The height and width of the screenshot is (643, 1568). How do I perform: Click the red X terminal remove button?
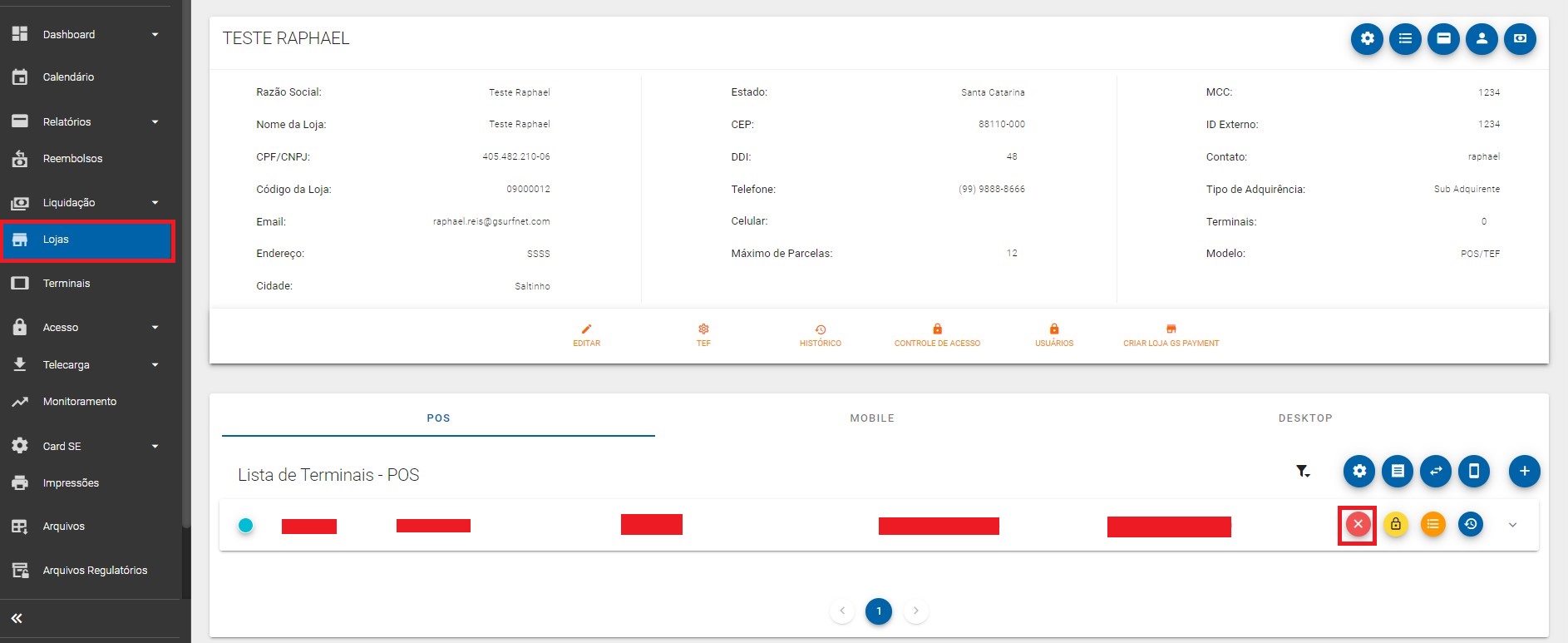coord(1358,524)
